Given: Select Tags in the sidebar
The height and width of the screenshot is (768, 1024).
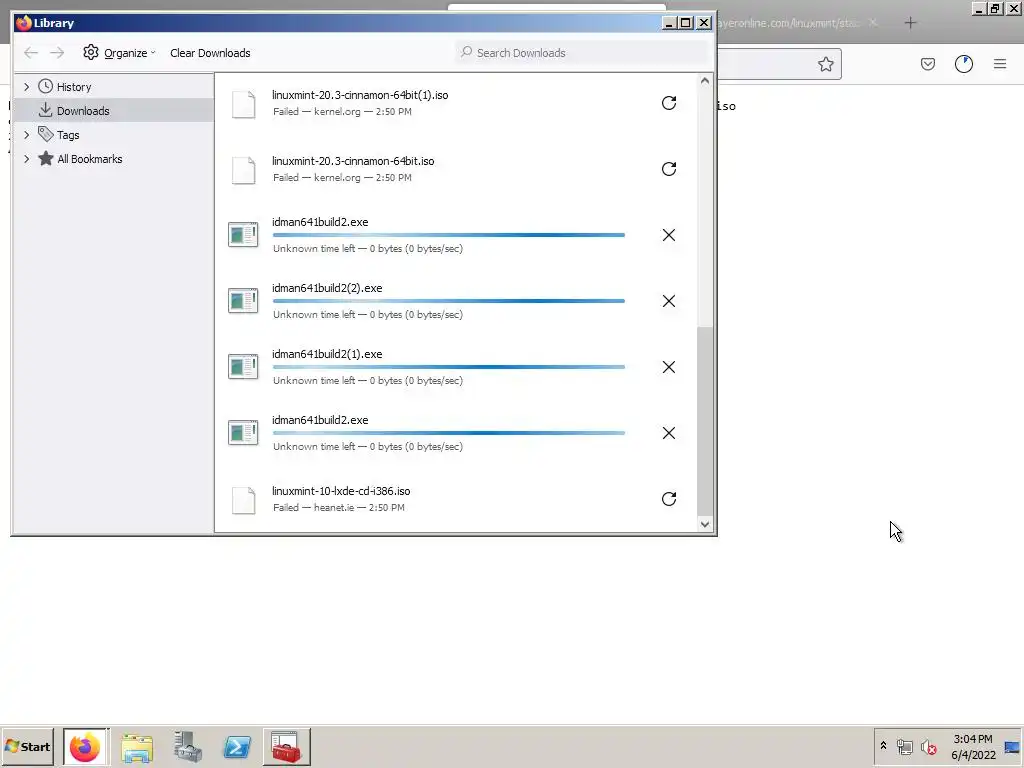Looking at the screenshot, I should pos(68,135).
